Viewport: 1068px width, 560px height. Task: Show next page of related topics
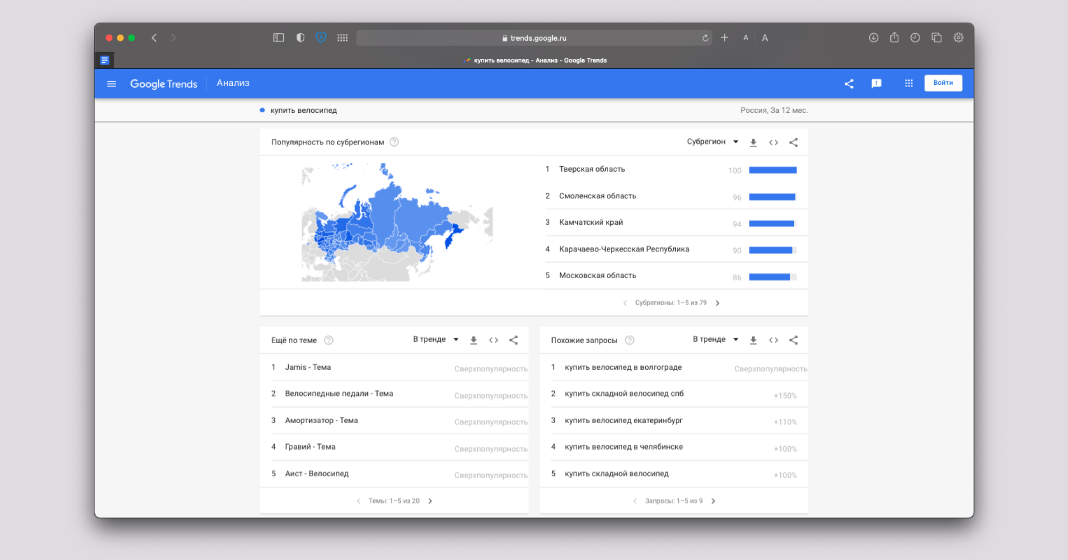point(430,501)
